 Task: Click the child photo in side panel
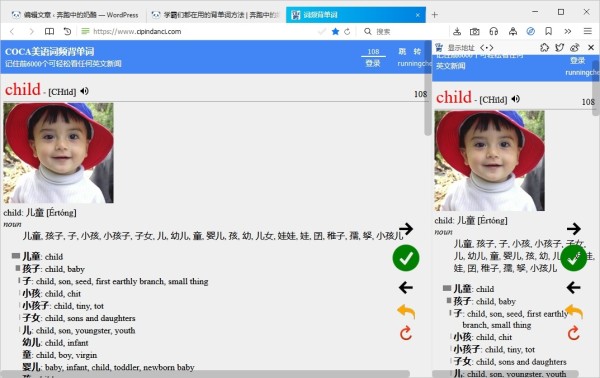pos(489,161)
